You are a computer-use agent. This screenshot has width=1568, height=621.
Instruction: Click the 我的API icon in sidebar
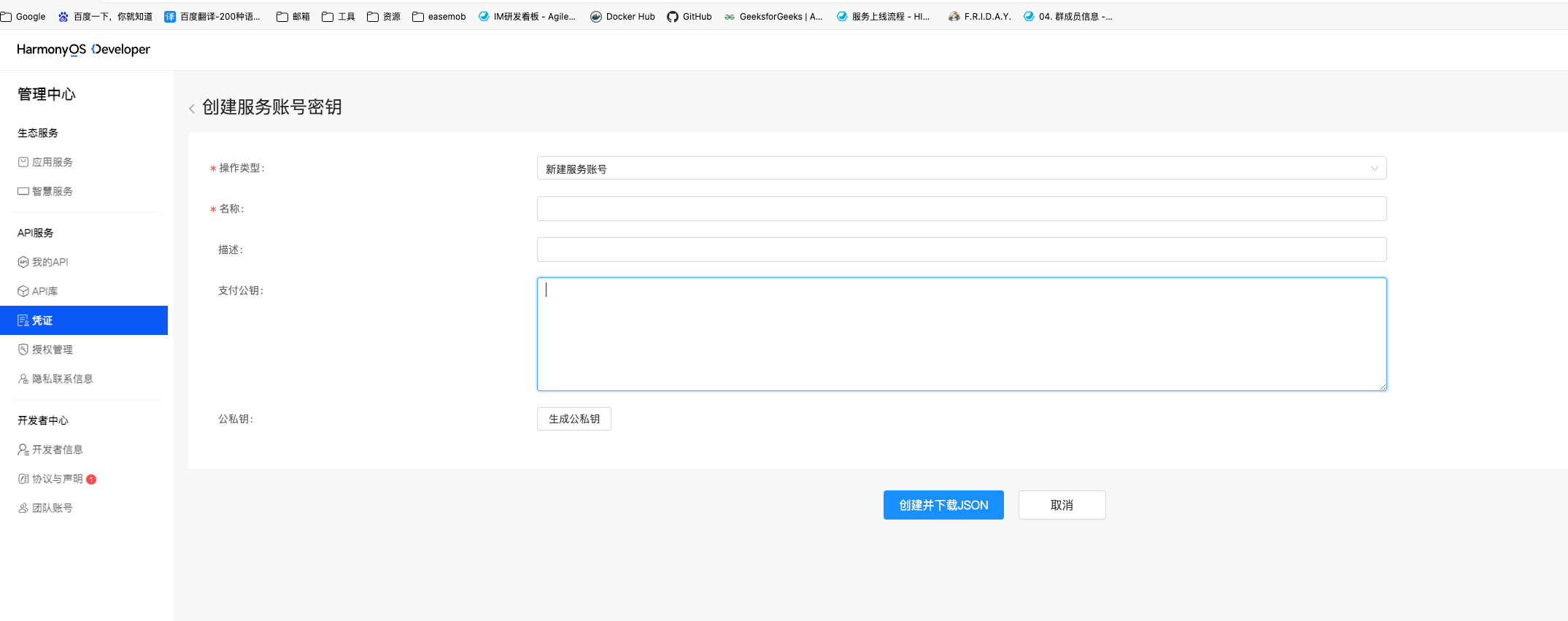click(23, 262)
